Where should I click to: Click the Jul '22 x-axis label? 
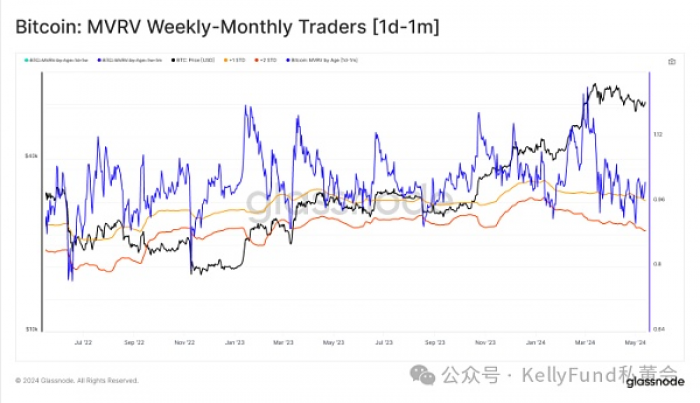(x=83, y=342)
